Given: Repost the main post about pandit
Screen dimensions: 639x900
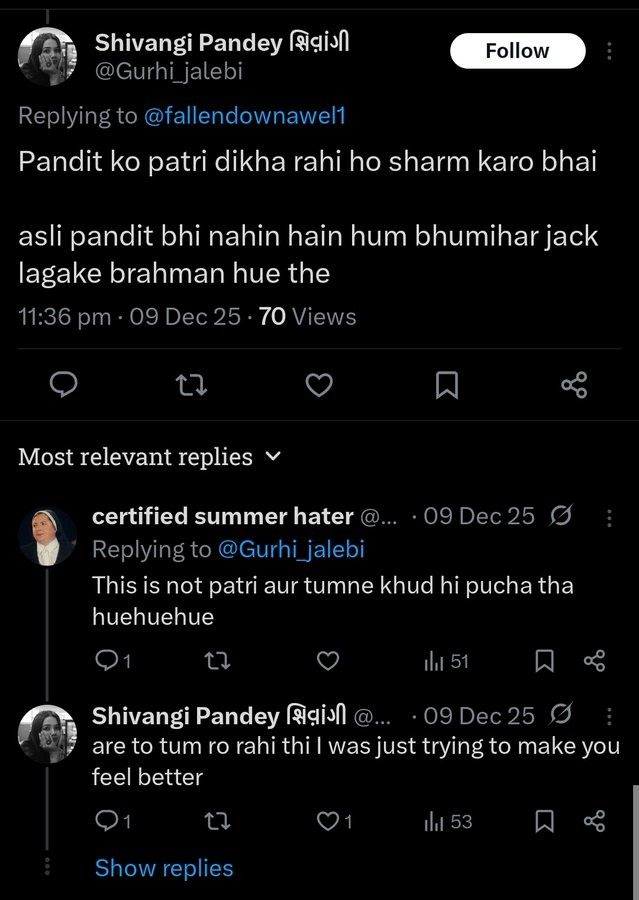Looking at the screenshot, I should click(x=191, y=384).
